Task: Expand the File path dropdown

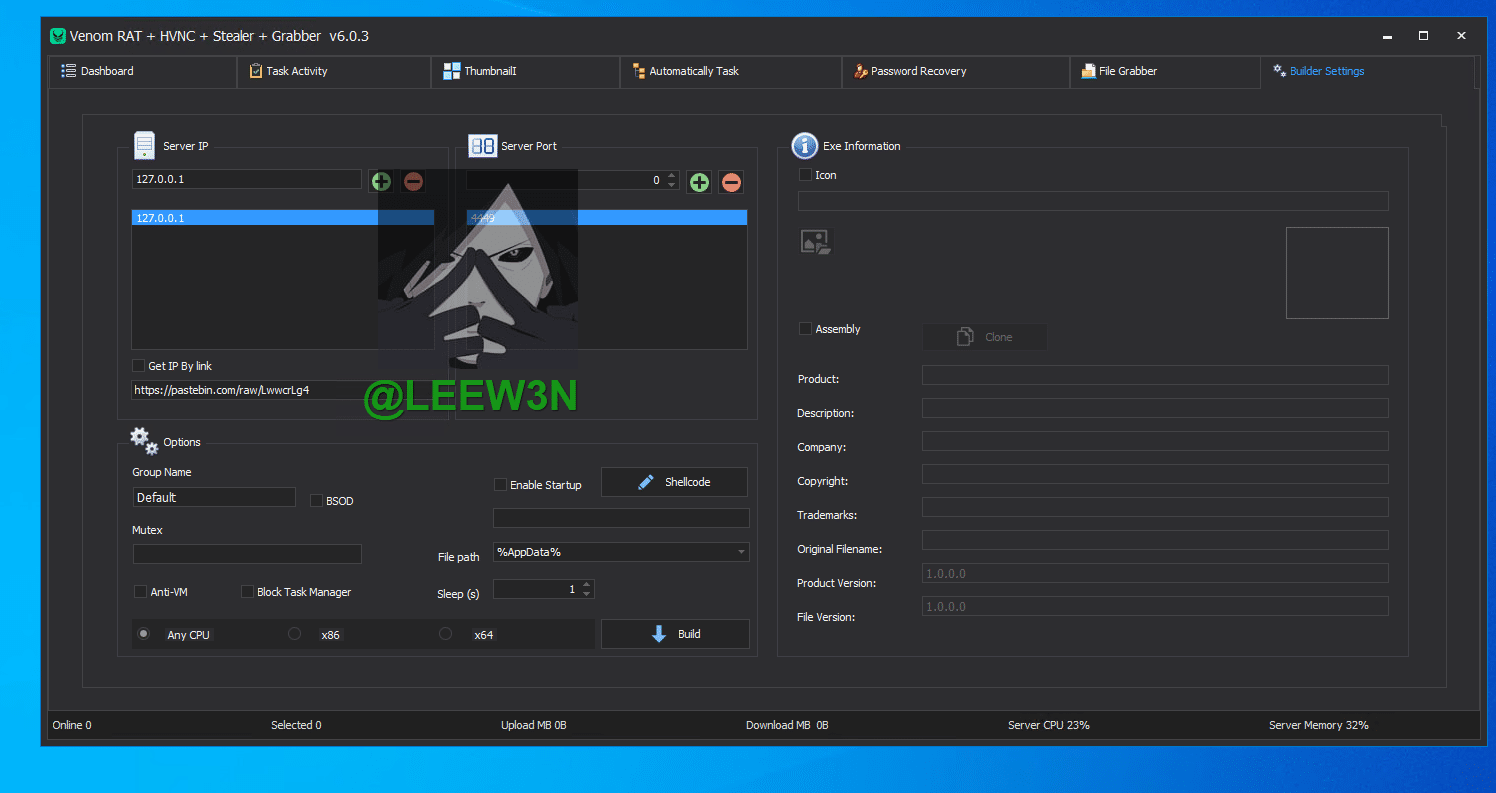Action: (741, 552)
